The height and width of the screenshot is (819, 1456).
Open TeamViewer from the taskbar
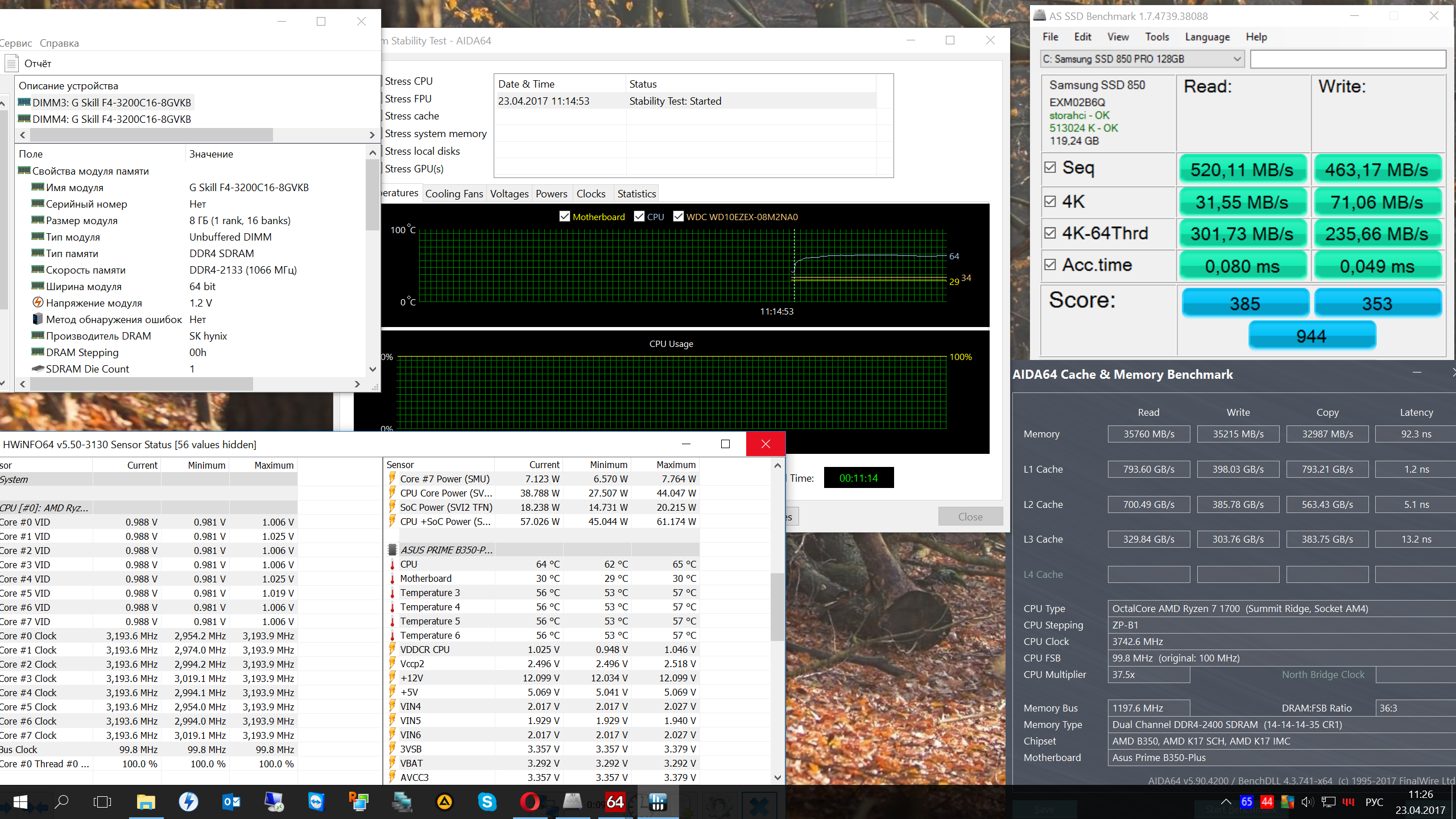316,803
